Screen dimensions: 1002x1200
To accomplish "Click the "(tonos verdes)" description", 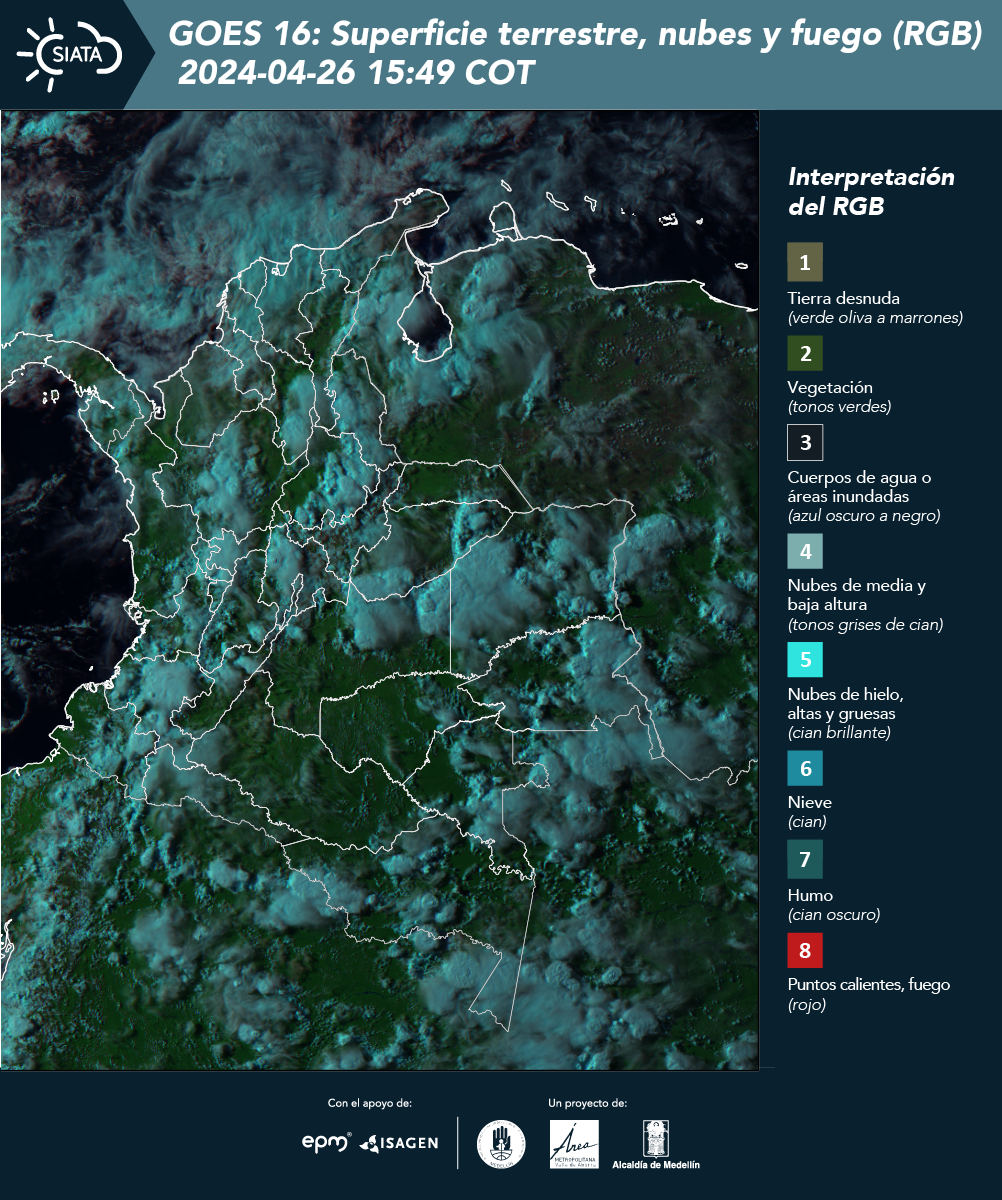I will click(x=839, y=407).
